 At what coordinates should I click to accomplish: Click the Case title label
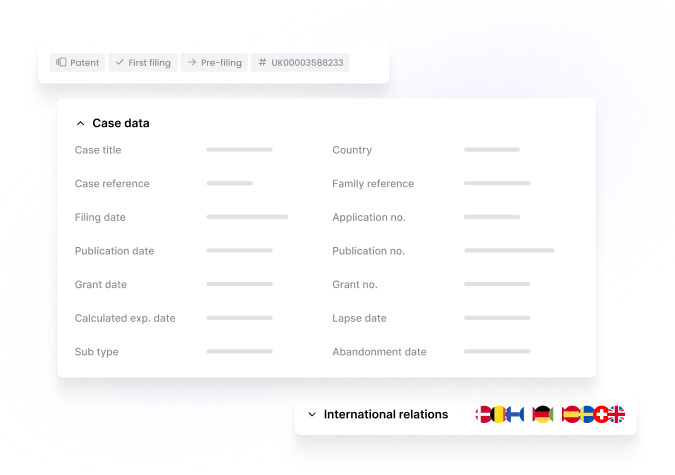[98, 150]
